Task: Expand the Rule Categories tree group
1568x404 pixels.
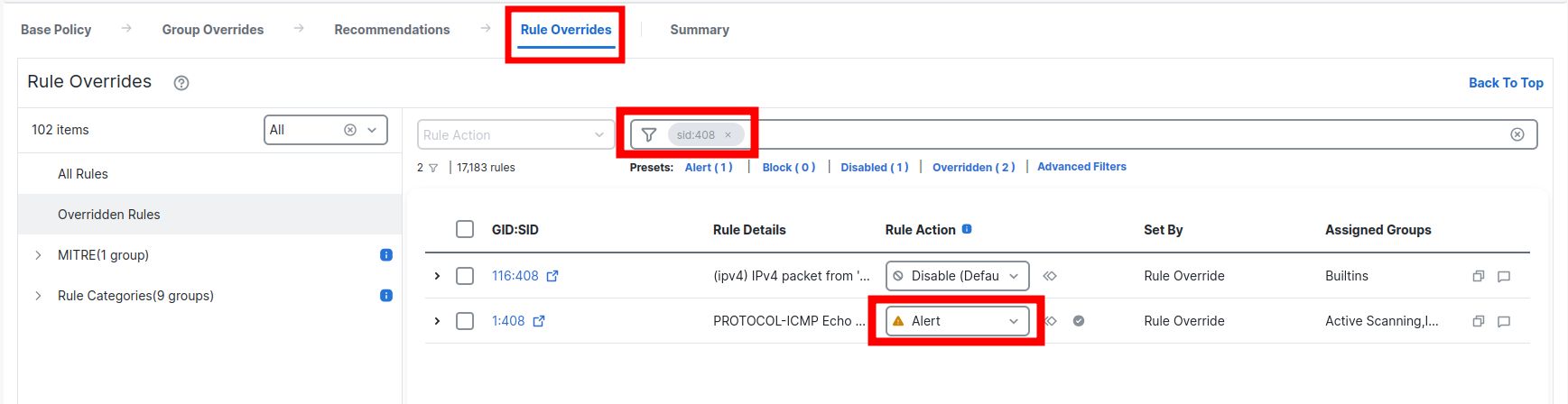Action: pos(38,296)
